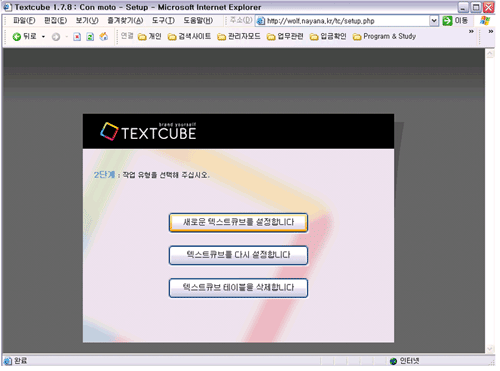Open the Program & Study links folder
This screenshot has width=500, height=371.
[385, 36]
